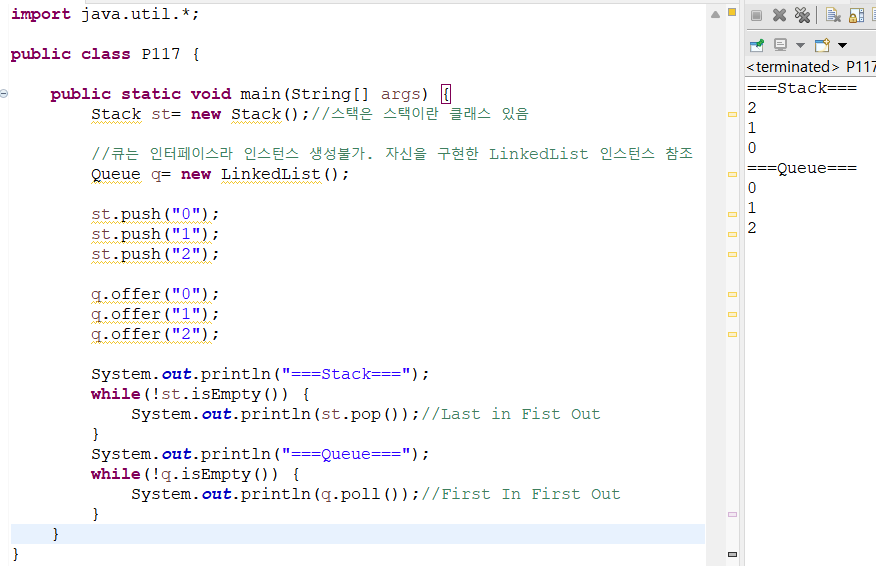Viewport: 876px width, 566px height.
Task: Click the Terminate square button in console
Action: click(x=756, y=15)
